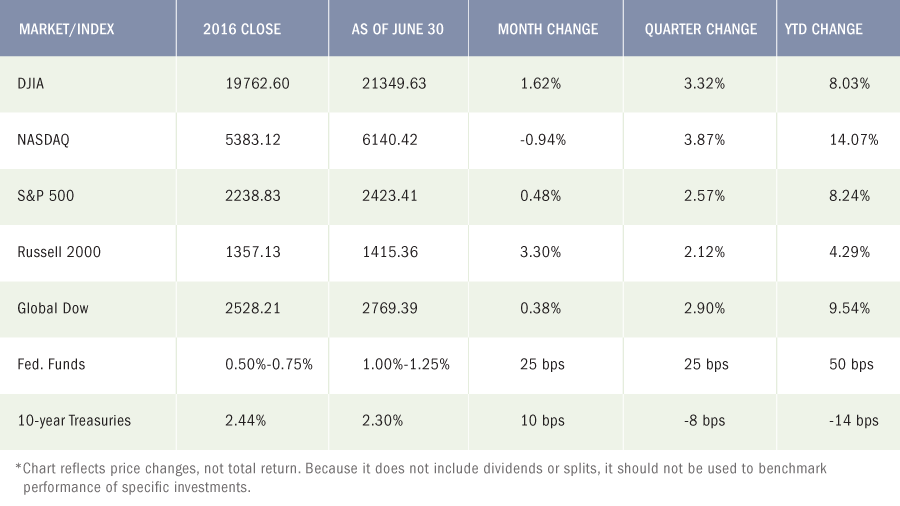Click the Global Dow row label
The height and width of the screenshot is (506, 900).
[53, 308]
